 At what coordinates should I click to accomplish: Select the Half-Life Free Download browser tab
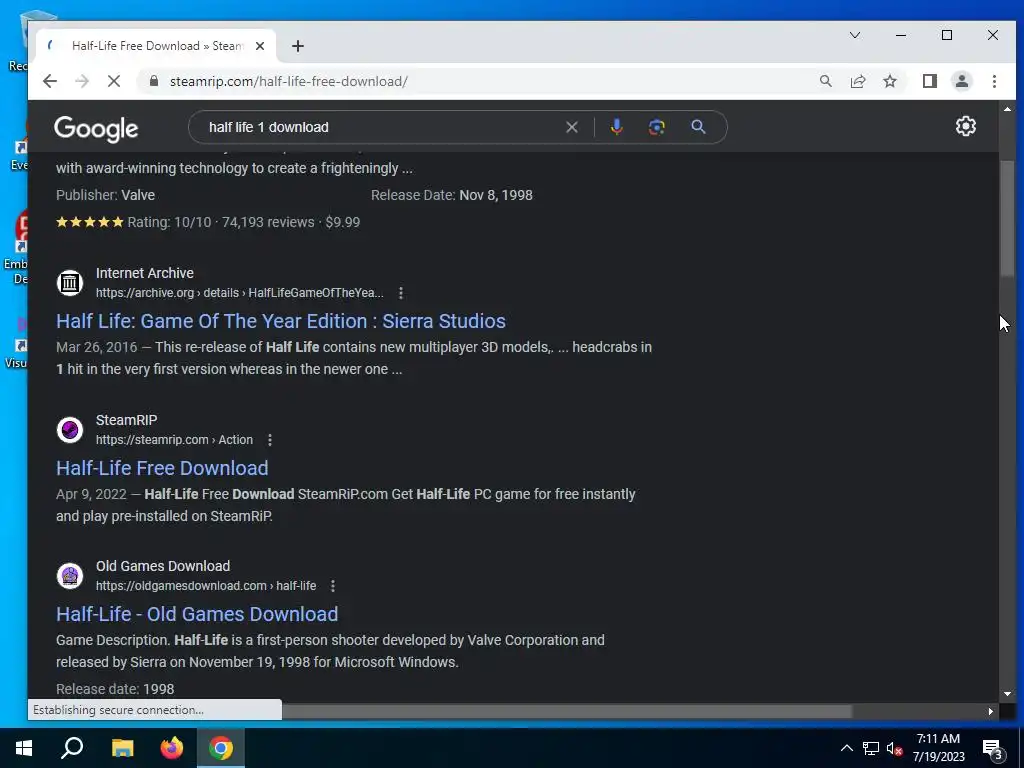157,46
